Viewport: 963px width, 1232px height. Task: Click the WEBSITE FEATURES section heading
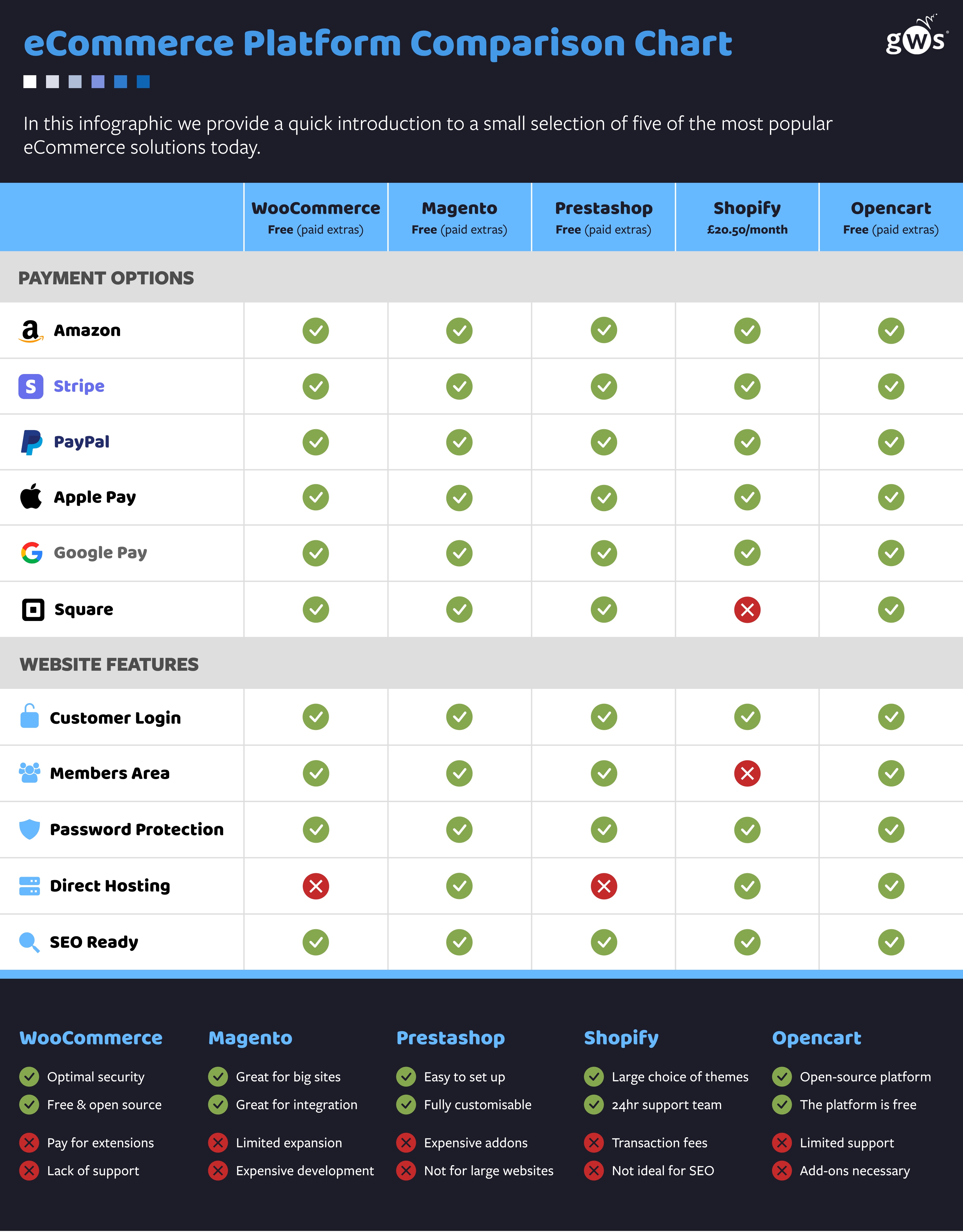tap(109, 664)
